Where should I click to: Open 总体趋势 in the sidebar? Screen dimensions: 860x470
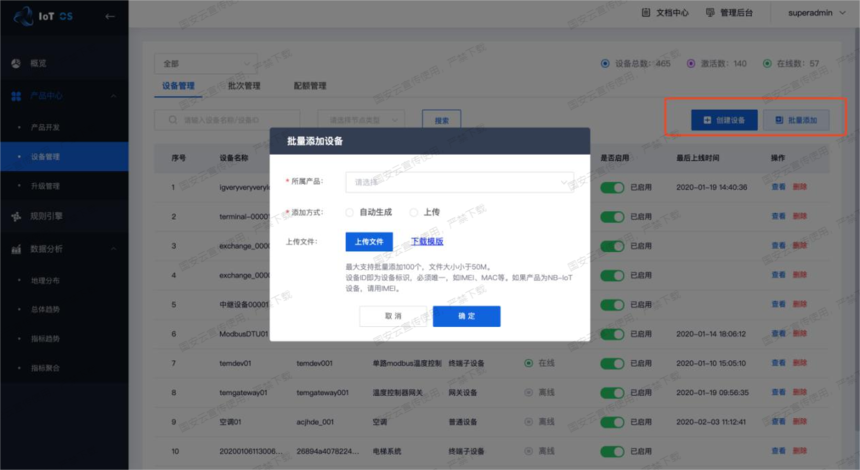45,309
